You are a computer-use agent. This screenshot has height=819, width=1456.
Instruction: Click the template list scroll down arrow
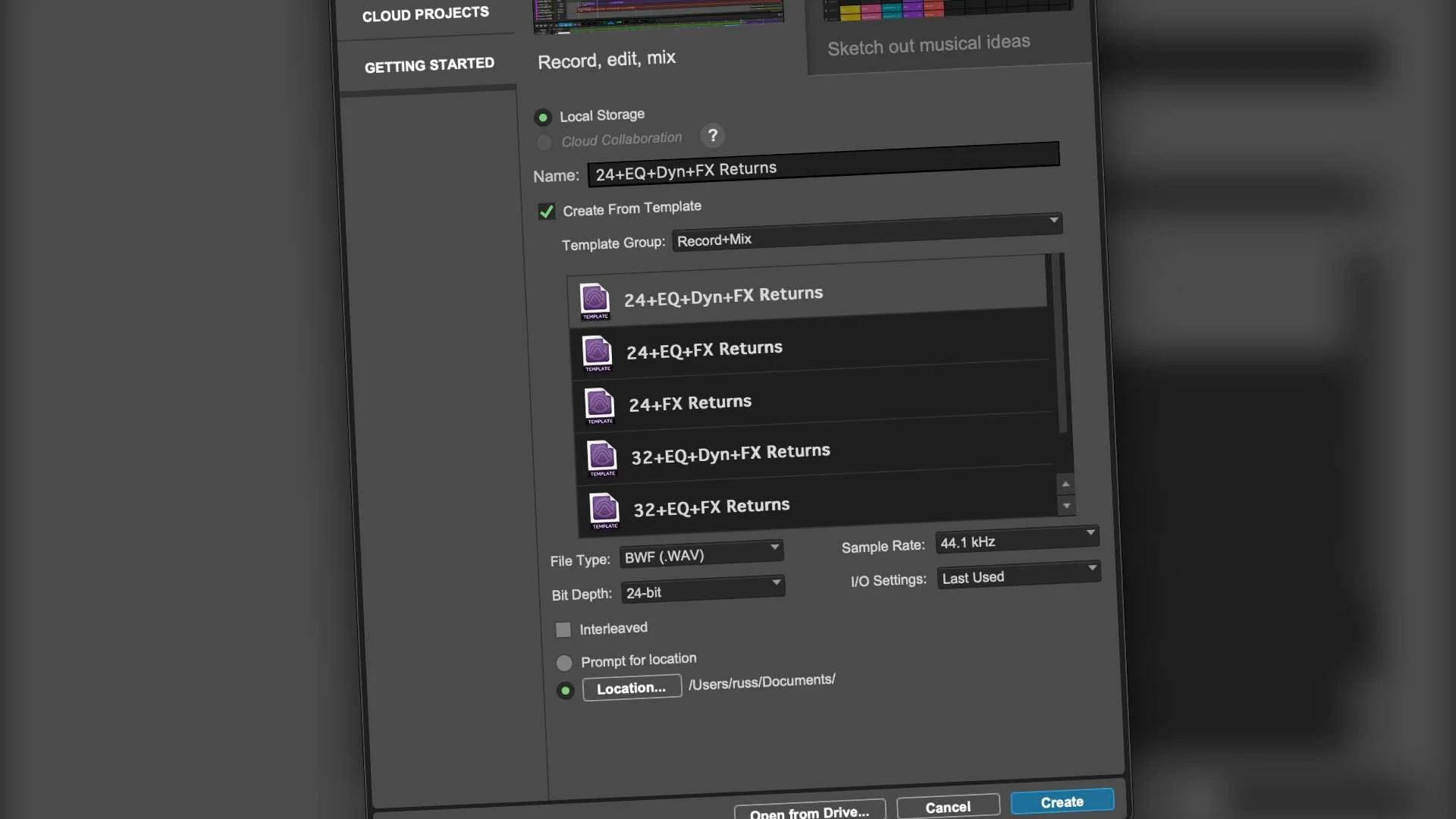[x=1066, y=506]
